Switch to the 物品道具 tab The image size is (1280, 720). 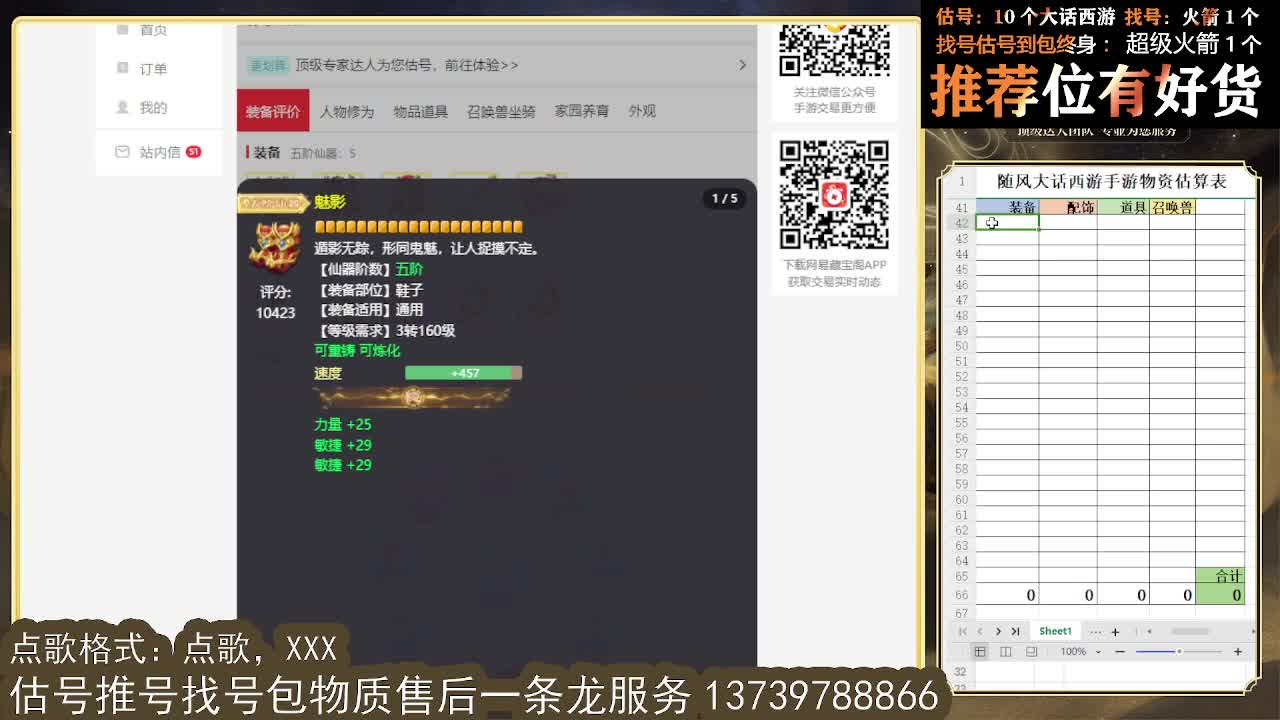click(420, 111)
